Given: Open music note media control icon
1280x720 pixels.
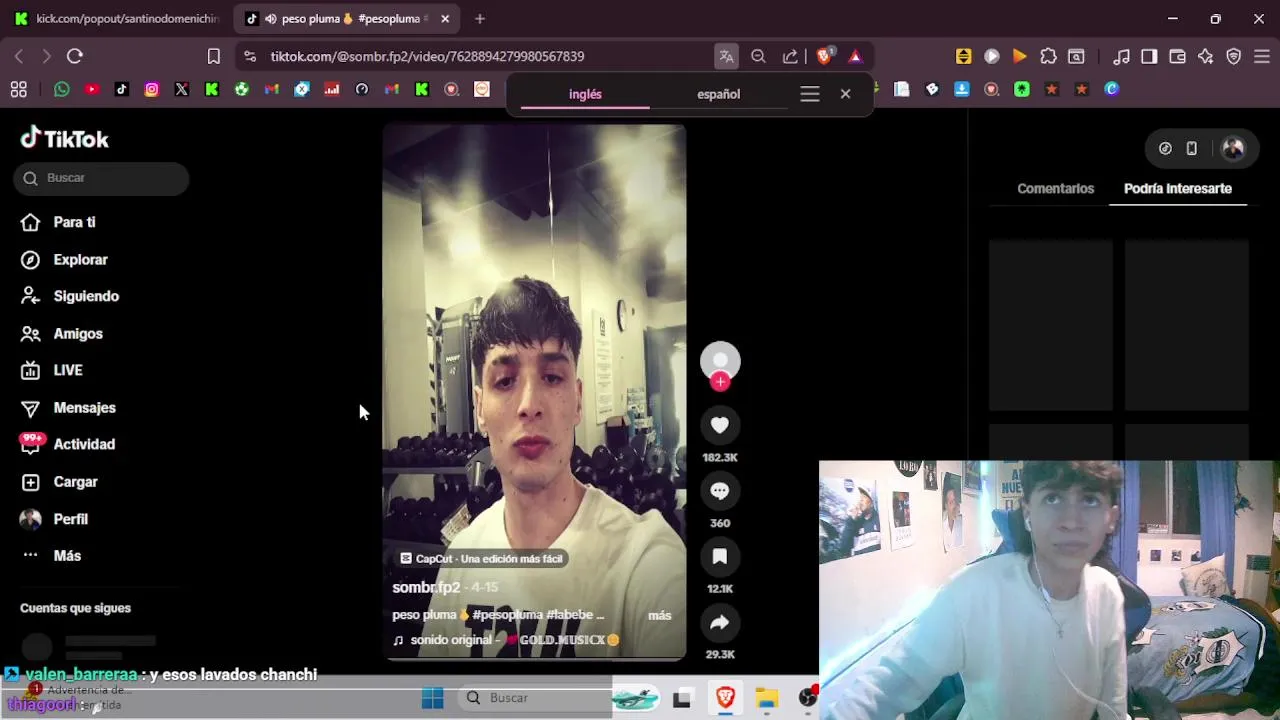Looking at the screenshot, I should point(1122,56).
